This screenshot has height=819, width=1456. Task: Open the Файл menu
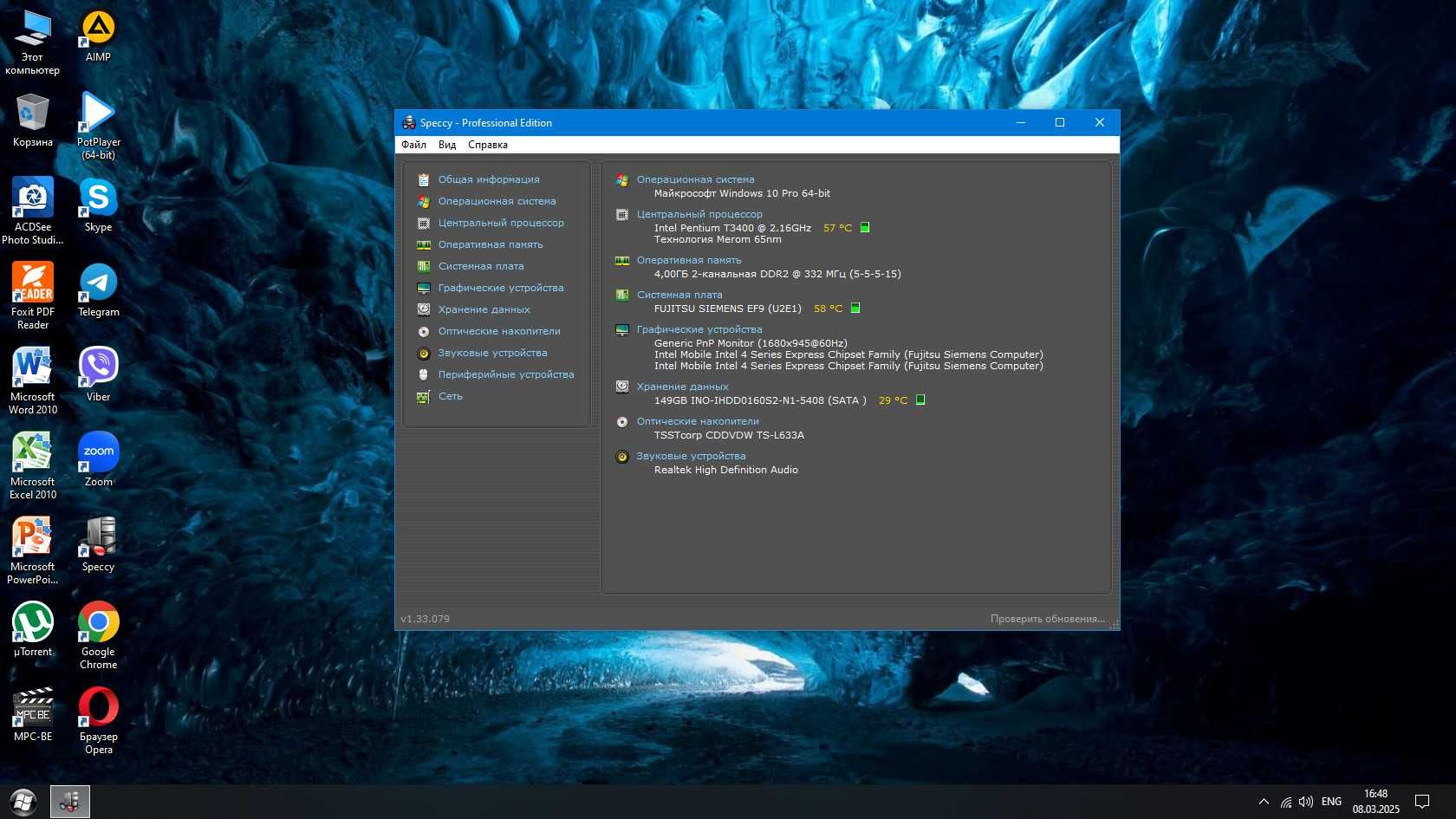tap(413, 145)
